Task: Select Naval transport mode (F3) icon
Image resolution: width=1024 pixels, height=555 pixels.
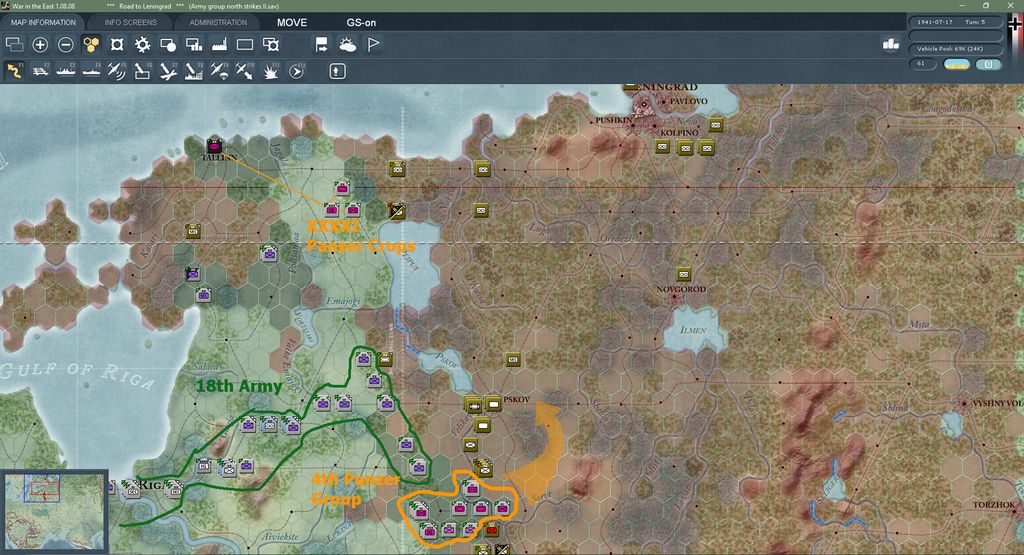Action: coord(65,71)
